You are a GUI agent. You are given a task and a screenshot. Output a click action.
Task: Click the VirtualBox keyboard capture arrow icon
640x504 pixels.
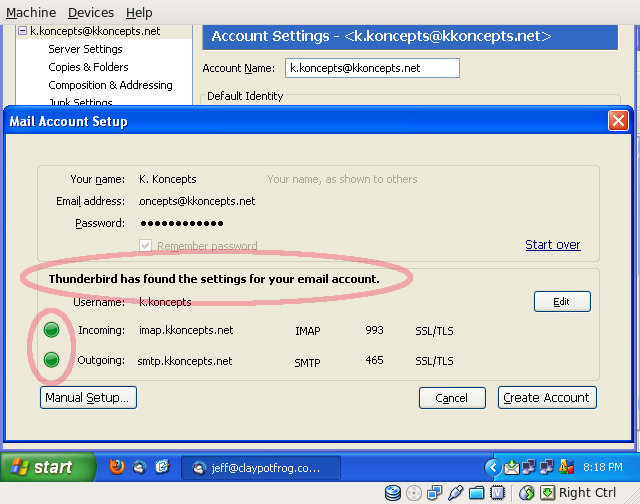(547, 493)
